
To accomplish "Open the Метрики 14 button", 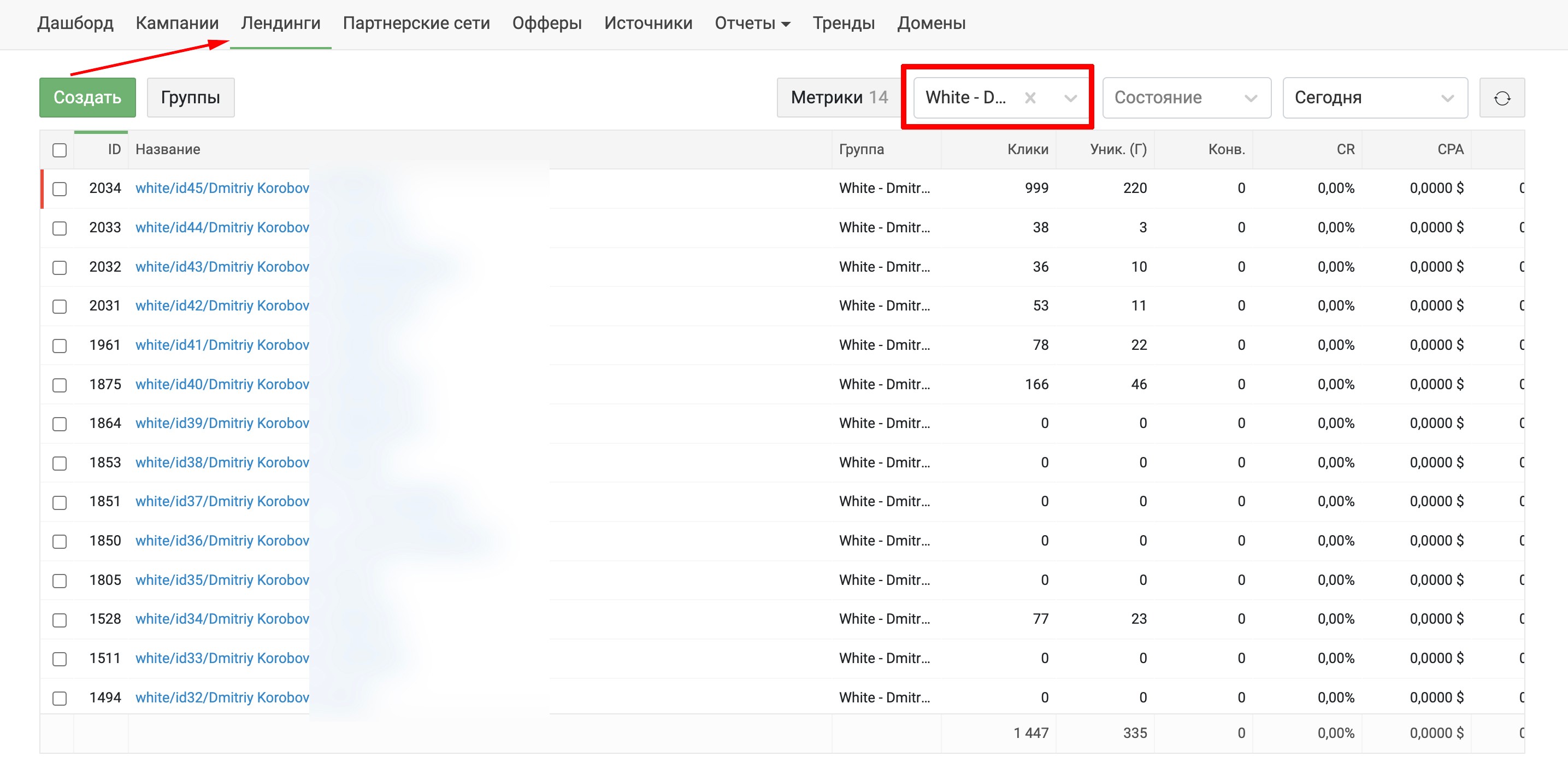I will tap(839, 97).
